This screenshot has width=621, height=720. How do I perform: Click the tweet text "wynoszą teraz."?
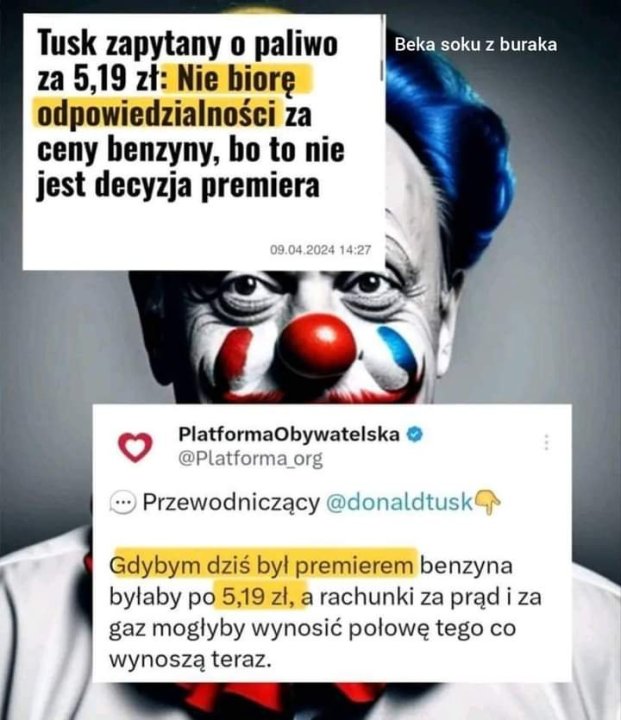(x=188, y=659)
